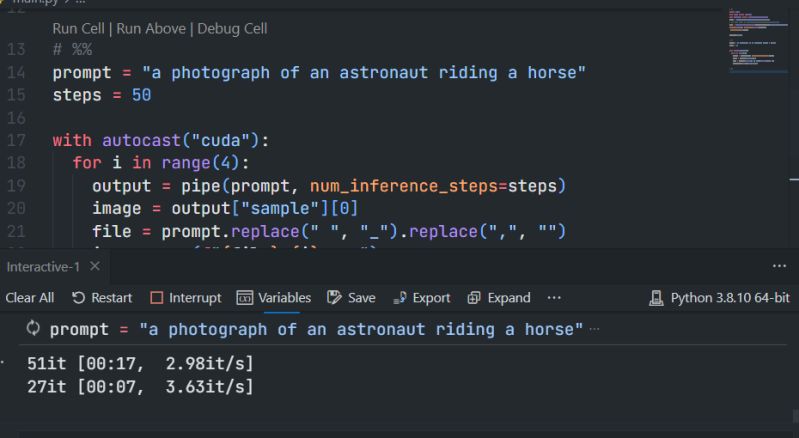Click the spinning cell execution icon

[32, 329]
